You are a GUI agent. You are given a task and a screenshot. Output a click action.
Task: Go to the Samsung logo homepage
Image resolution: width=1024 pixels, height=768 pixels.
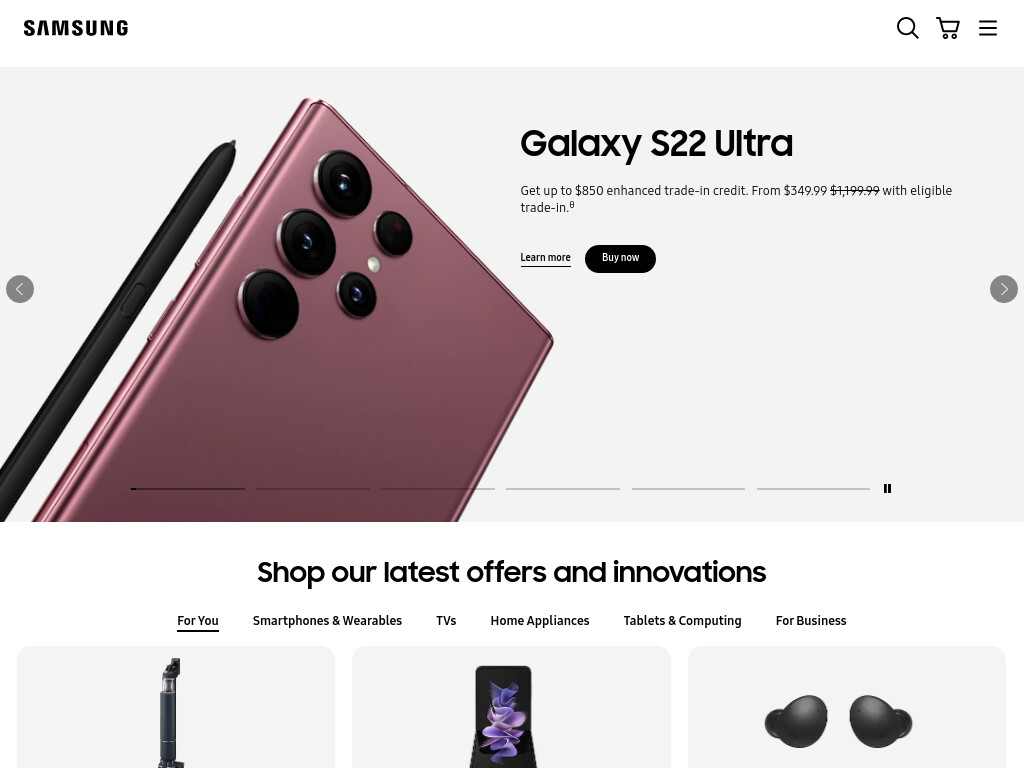click(76, 28)
